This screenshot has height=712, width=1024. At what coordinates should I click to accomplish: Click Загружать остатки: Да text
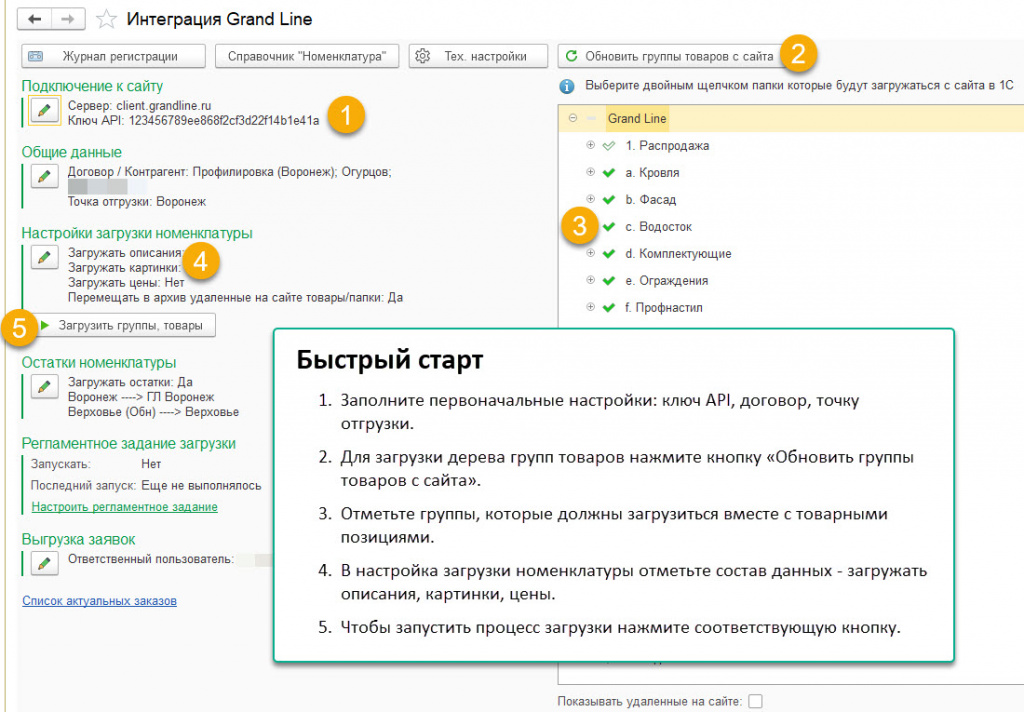(130, 382)
